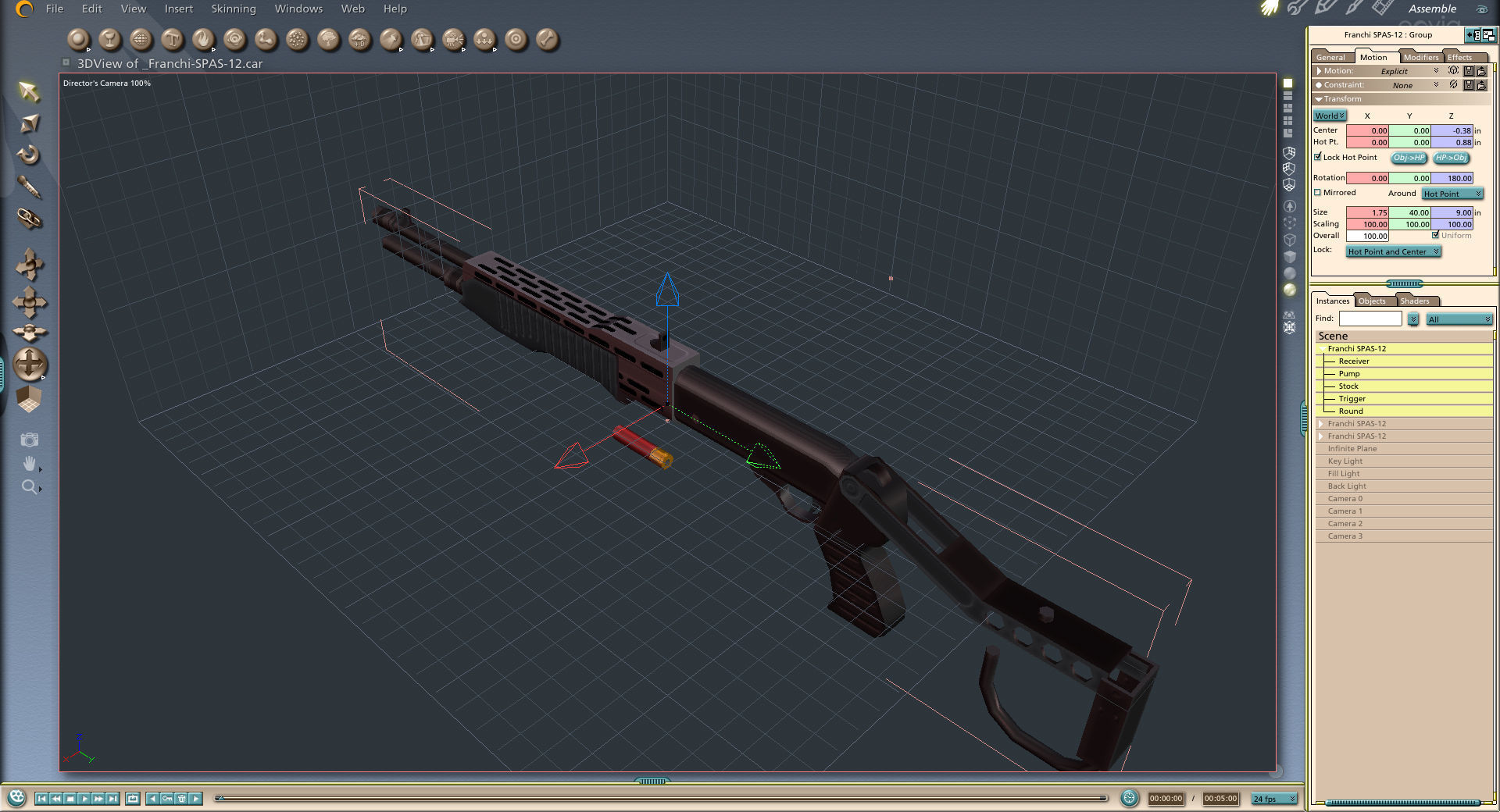Open the Windows menu

pos(298,9)
